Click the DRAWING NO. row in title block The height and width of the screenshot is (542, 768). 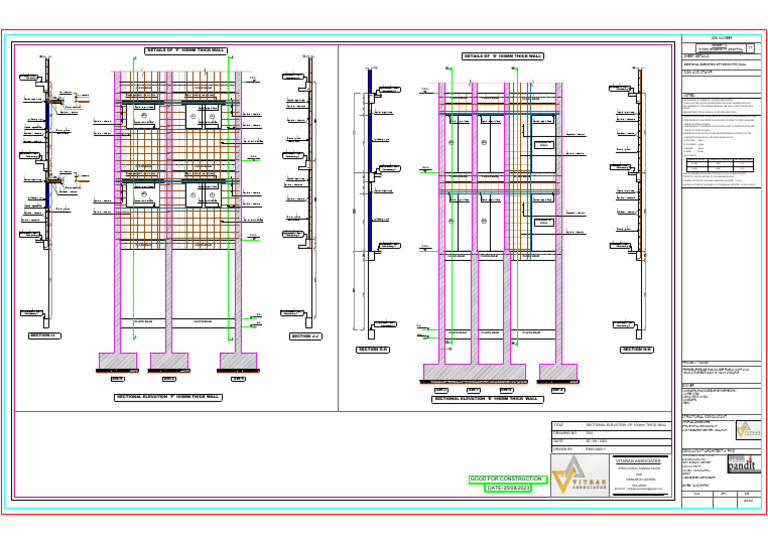611,433
